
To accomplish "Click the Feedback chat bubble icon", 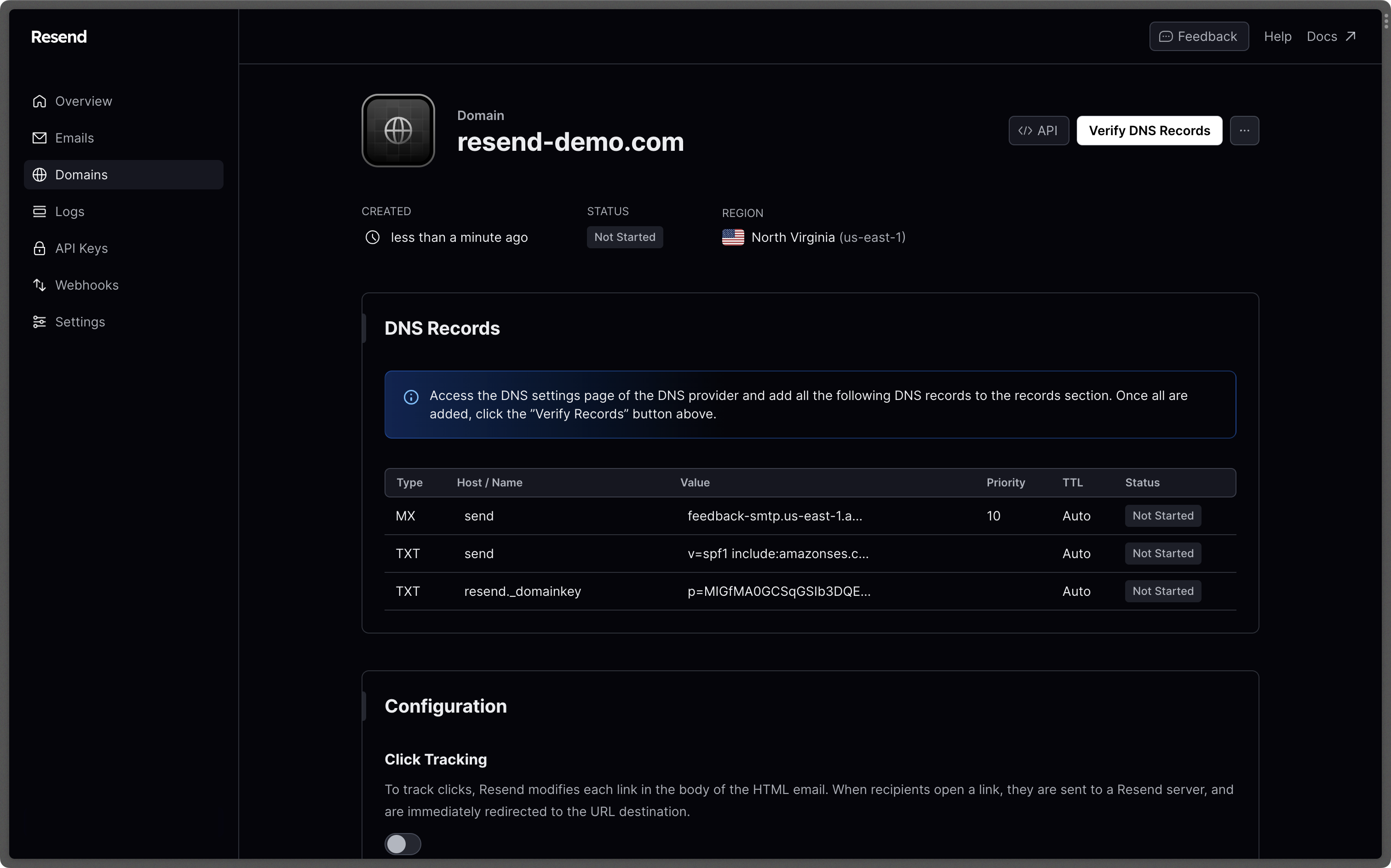I will pyautogui.click(x=1165, y=36).
